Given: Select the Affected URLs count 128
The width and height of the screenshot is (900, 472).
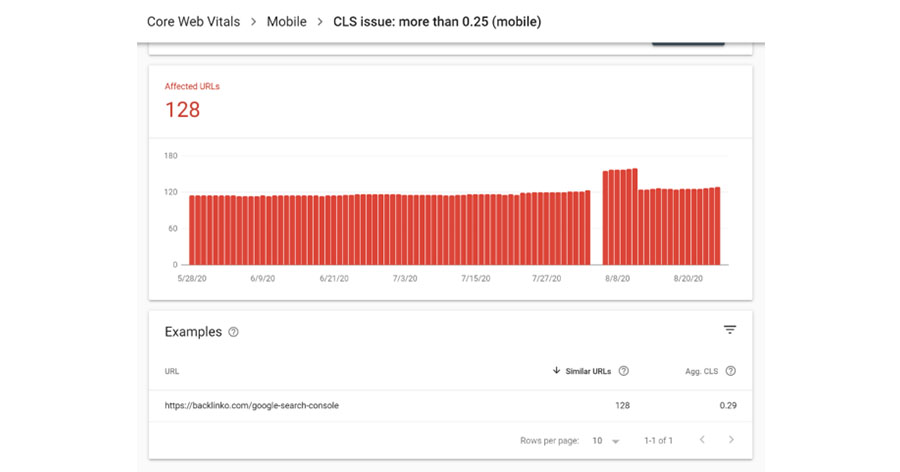Looking at the screenshot, I should (183, 110).
